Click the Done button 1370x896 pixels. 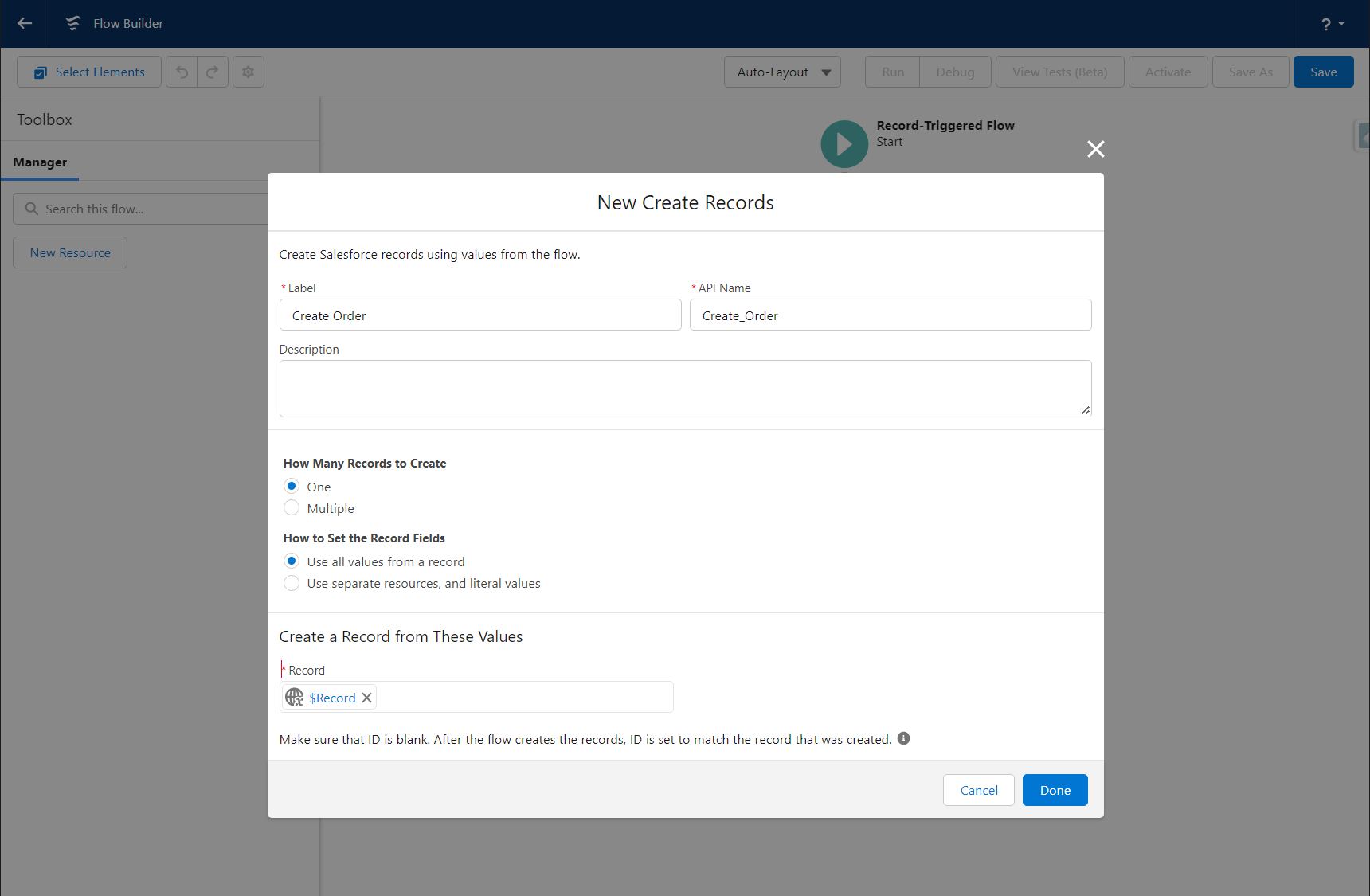coord(1055,790)
